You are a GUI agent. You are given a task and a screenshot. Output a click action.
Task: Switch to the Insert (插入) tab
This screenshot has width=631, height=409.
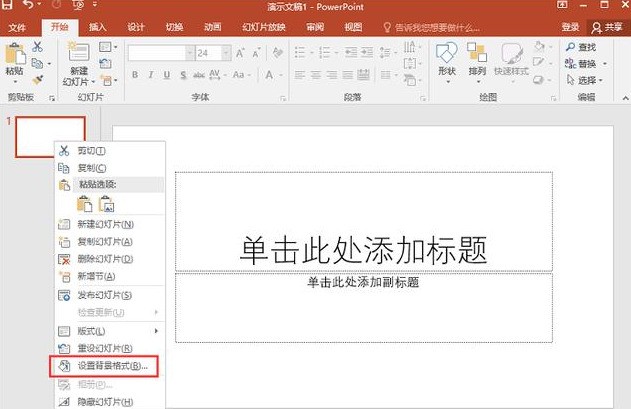click(98, 27)
